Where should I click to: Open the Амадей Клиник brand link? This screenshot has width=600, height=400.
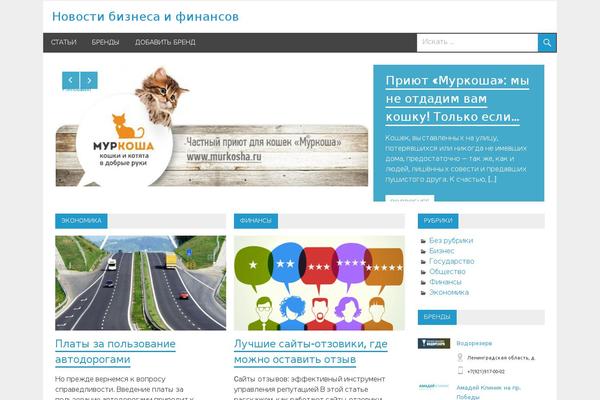click(x=489, y=392)
